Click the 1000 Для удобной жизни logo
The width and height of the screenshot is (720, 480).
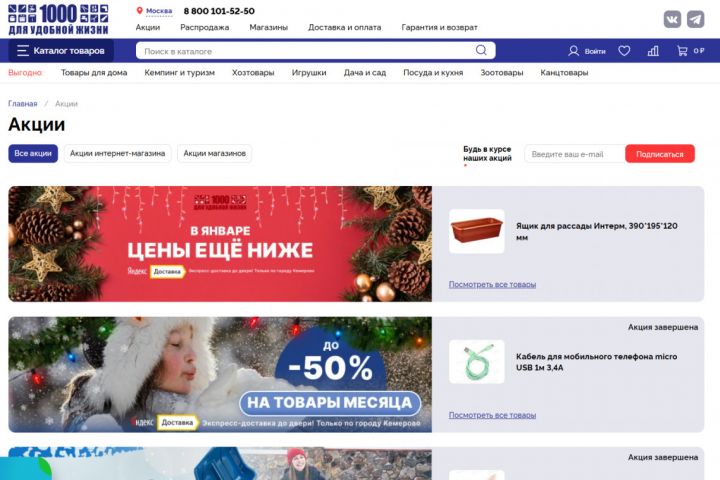58,19
